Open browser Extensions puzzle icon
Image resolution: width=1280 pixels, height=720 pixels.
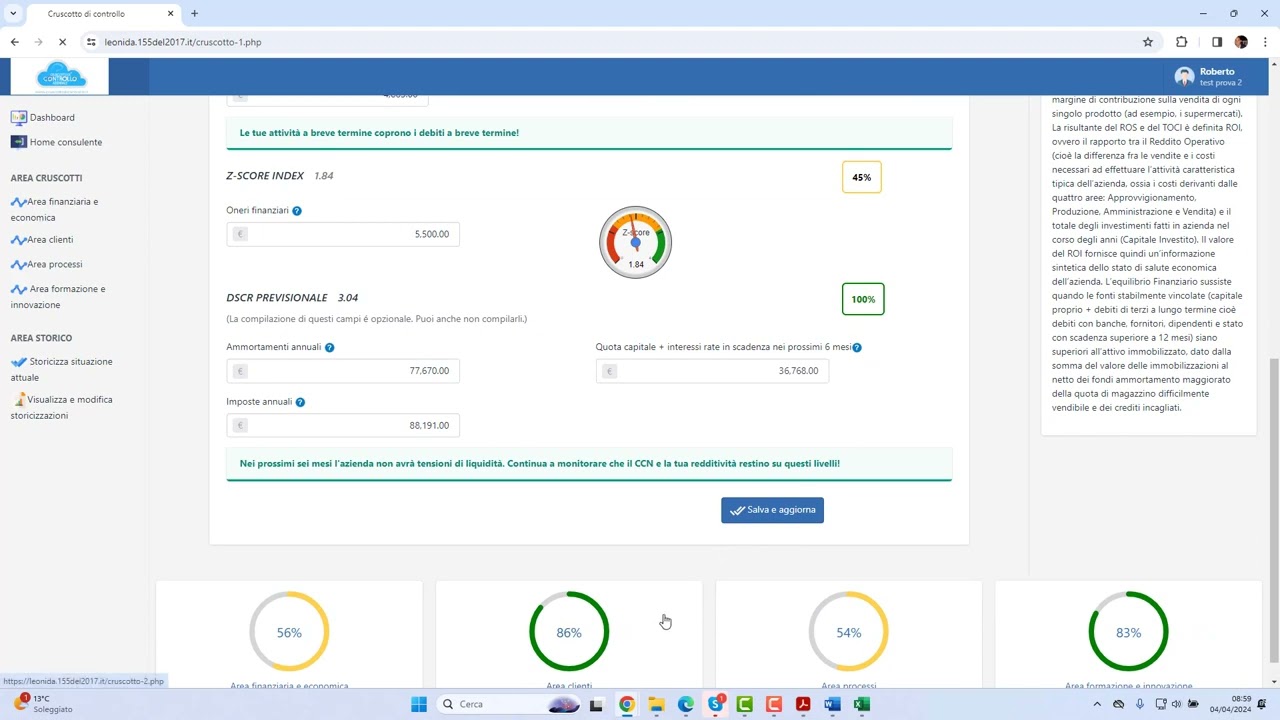(1181, 42)
